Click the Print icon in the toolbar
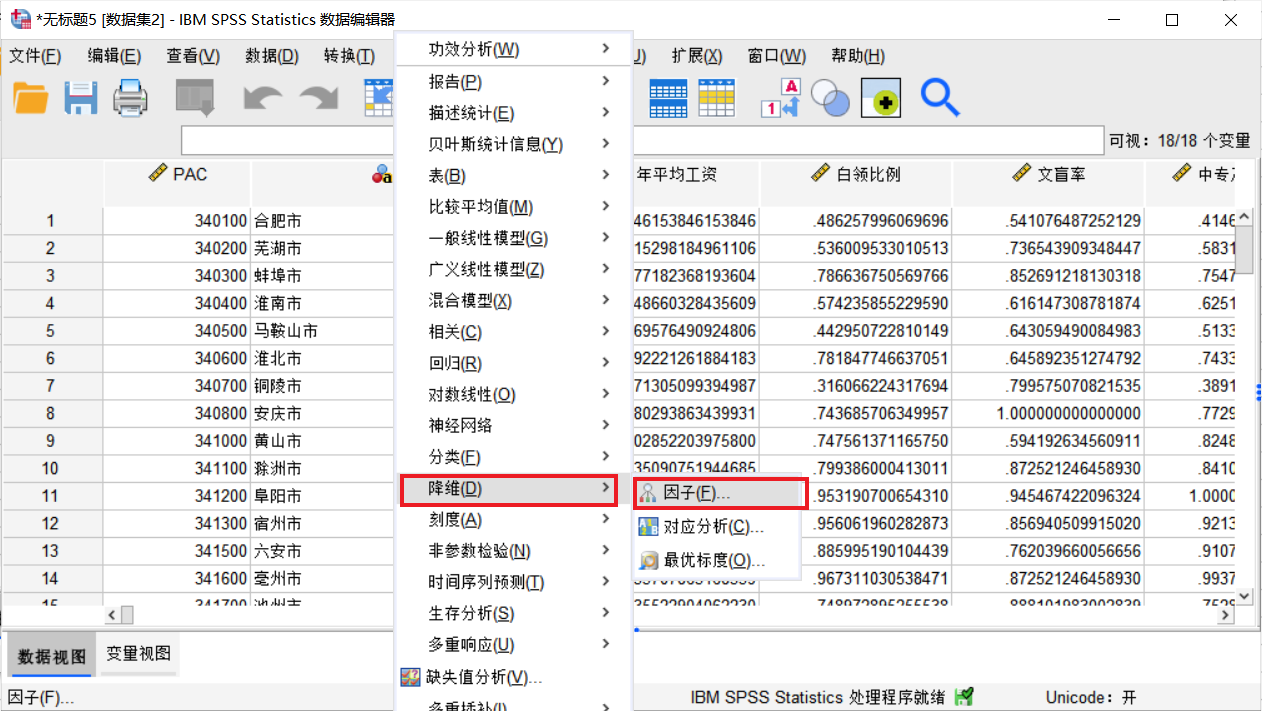Screen dimensions: 1262x711 point(130,98)
